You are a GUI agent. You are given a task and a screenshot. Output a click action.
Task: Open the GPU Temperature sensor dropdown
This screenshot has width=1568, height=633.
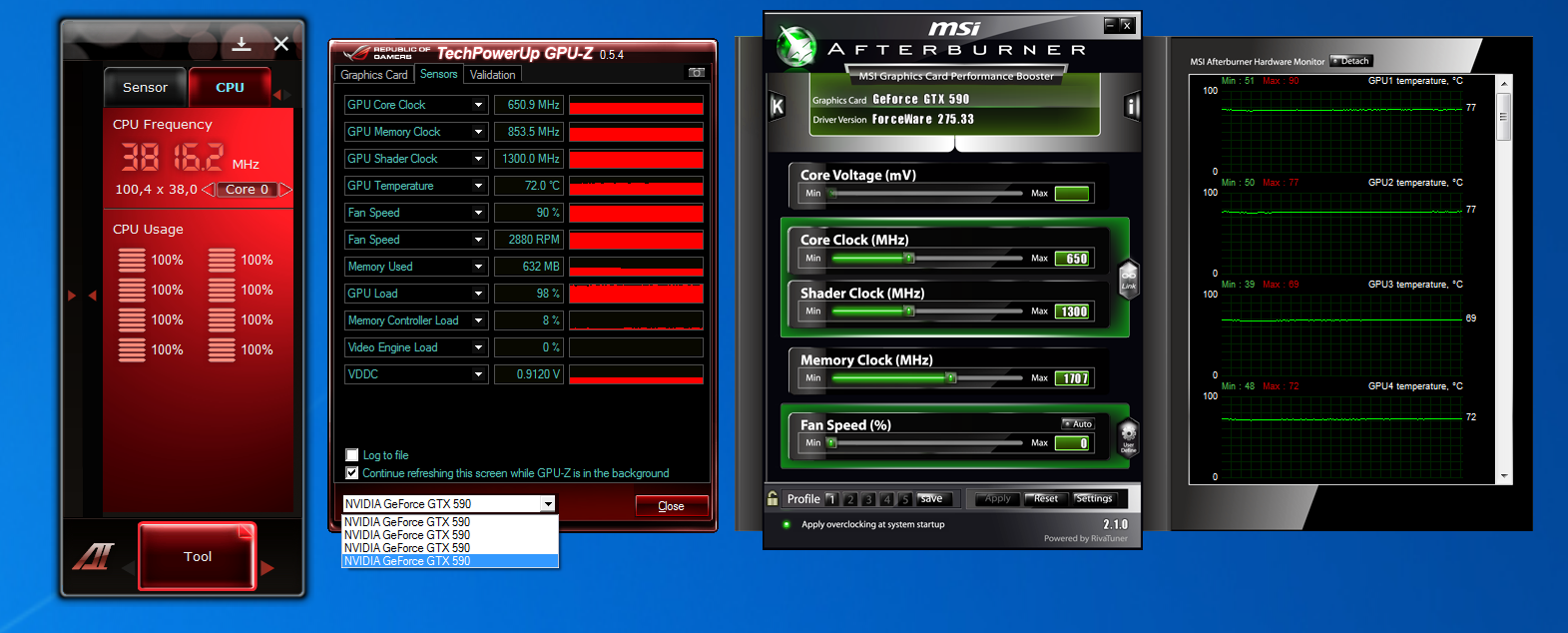click(x=479, y=186)
